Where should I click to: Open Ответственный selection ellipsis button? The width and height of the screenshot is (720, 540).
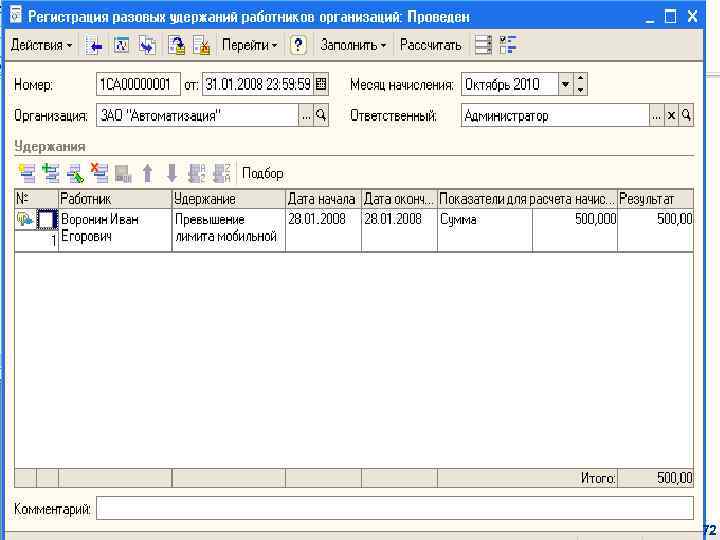click(x=657, y=116)
